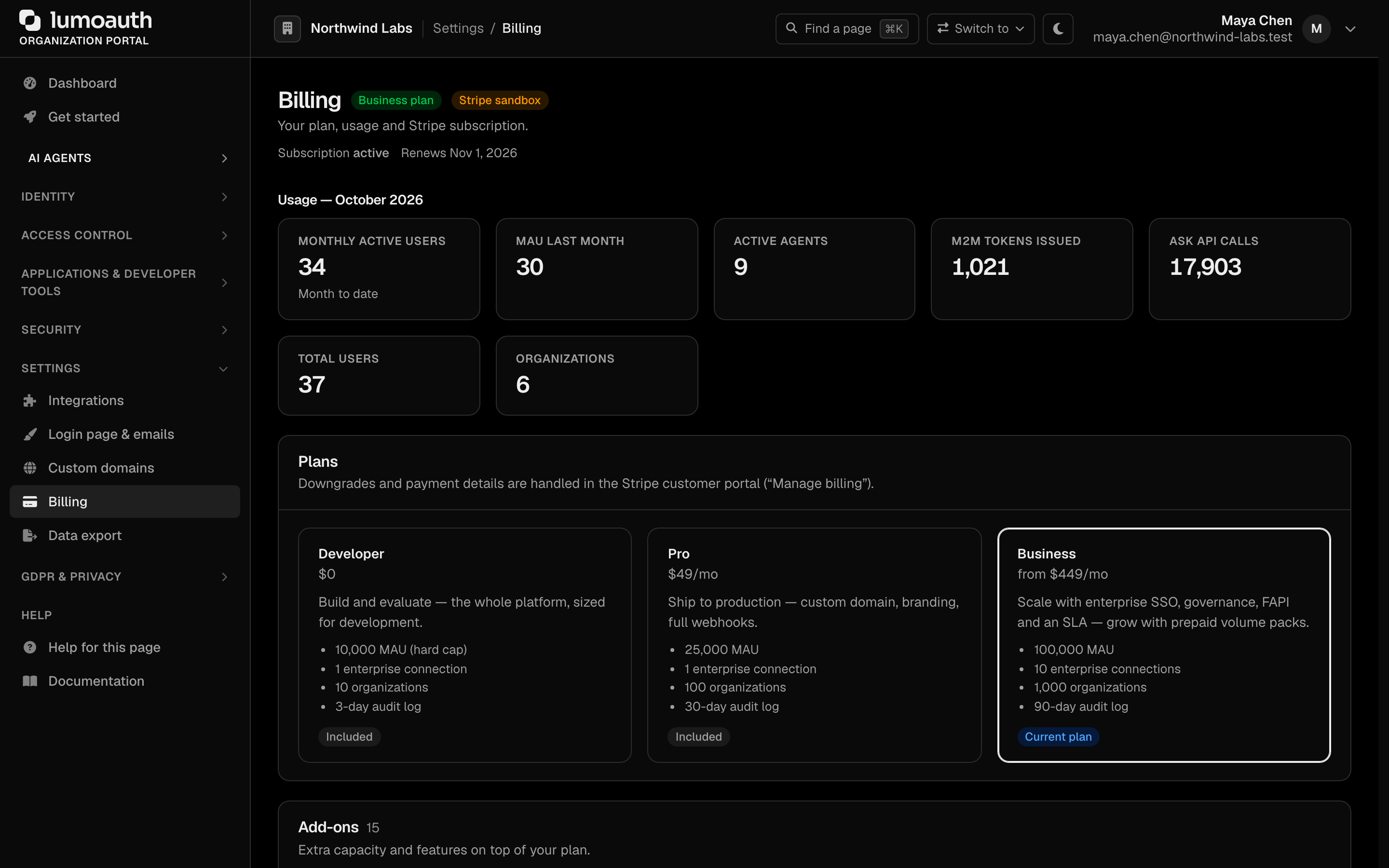Open Documentation link

125,681
